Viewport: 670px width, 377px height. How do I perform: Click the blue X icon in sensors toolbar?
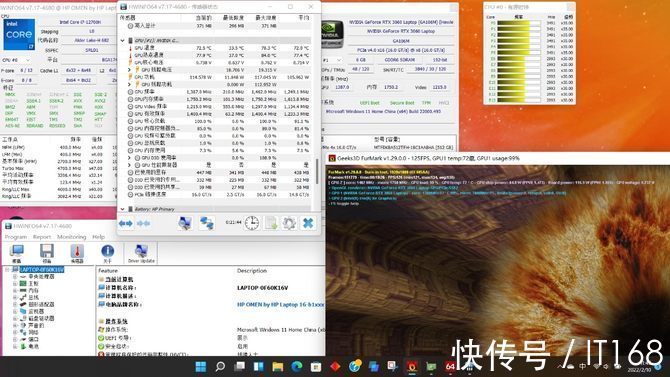pos(308,223)
